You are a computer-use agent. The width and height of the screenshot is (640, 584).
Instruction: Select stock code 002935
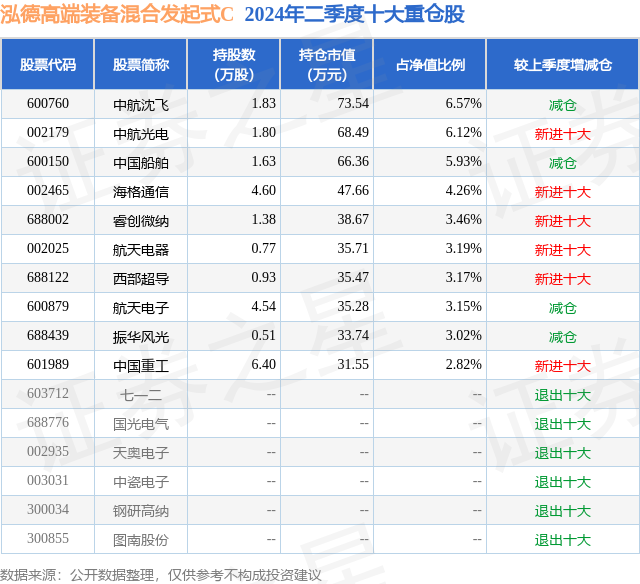pyautogui.click(x=48, y=451)
